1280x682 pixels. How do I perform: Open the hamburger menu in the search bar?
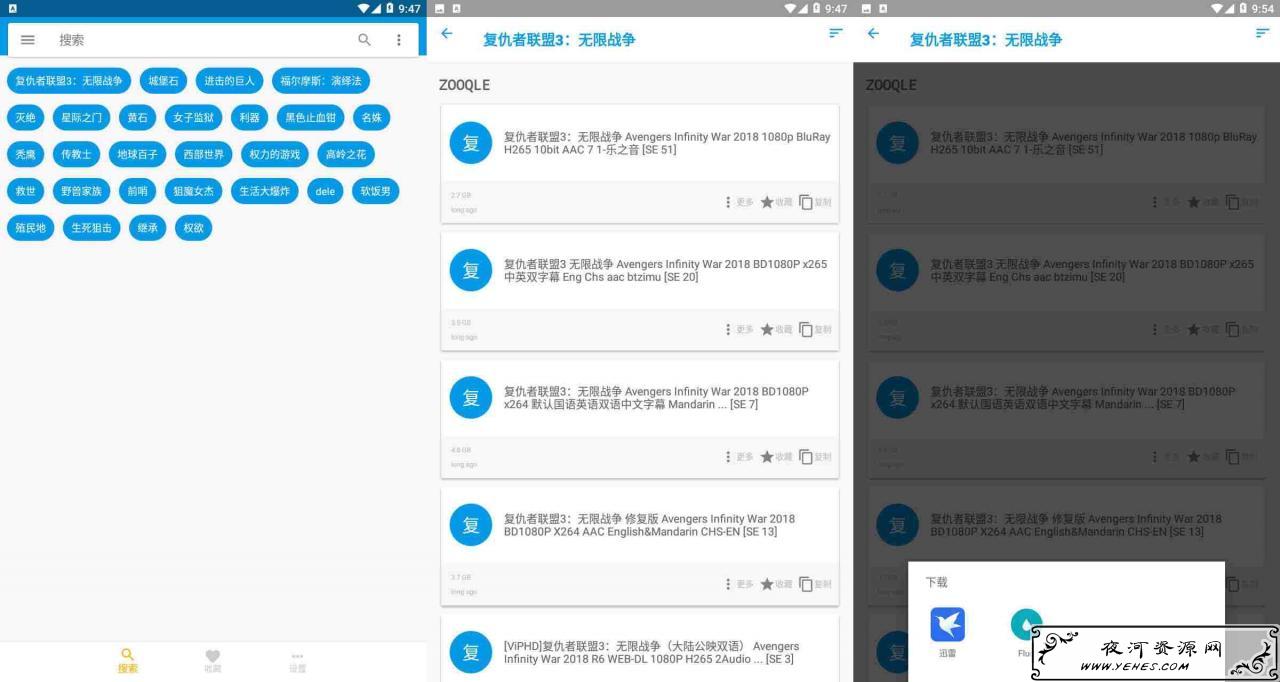[x=28, y=40]
